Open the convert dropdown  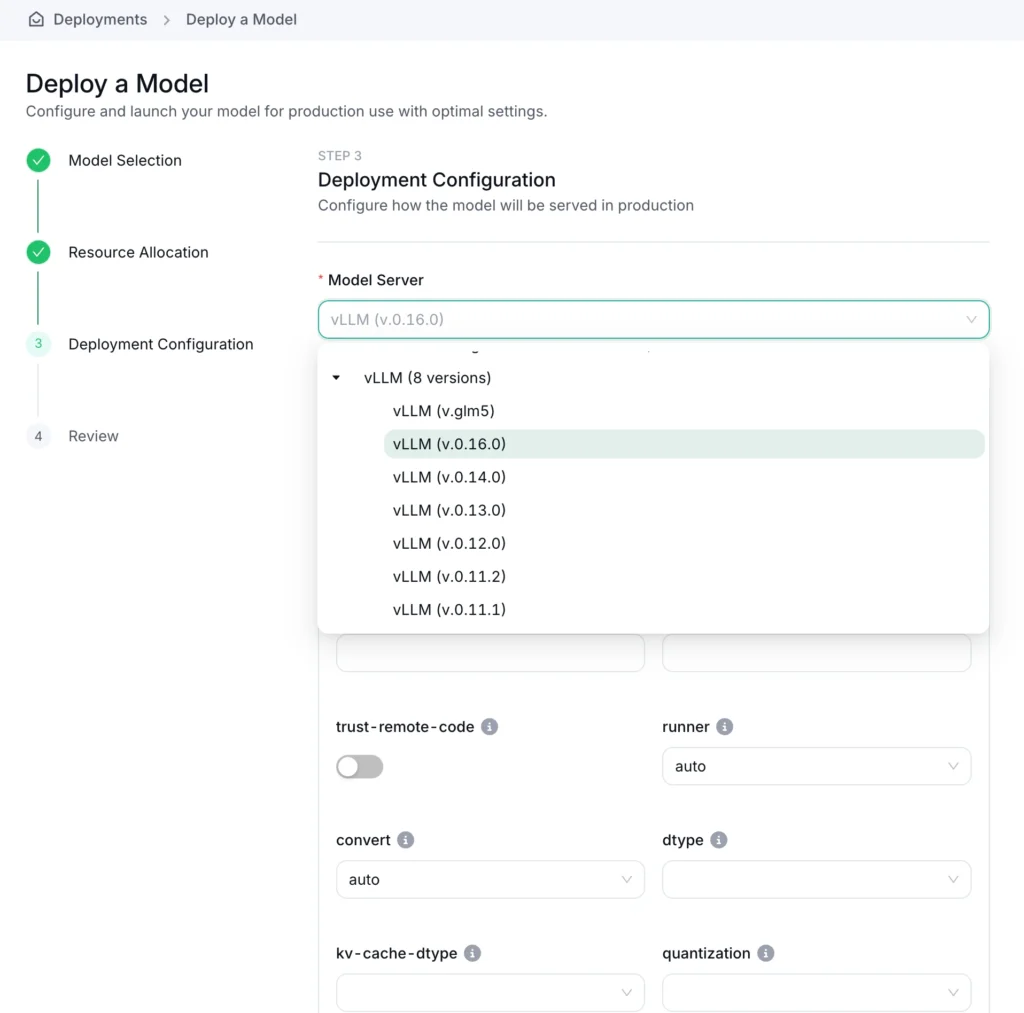pyautogui.click(x=490, y=879)
